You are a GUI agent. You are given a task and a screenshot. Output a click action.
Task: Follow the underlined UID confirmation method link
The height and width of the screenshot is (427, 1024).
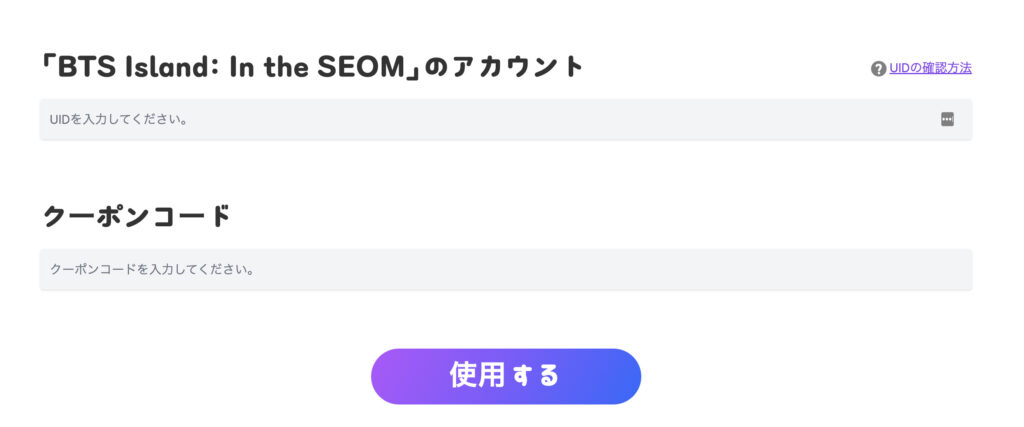point(930,68)
